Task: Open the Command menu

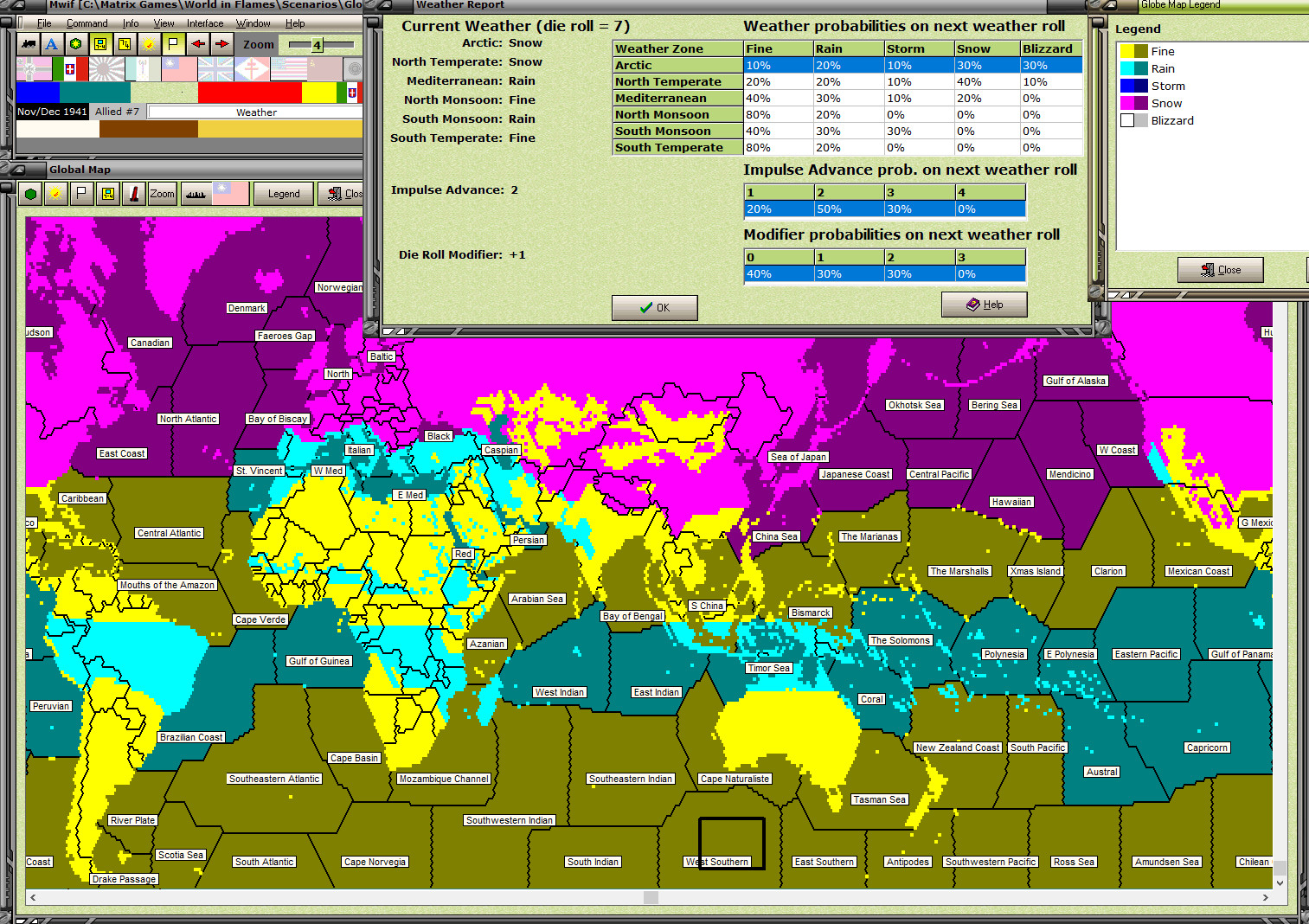Action: [x=87, y=23]
